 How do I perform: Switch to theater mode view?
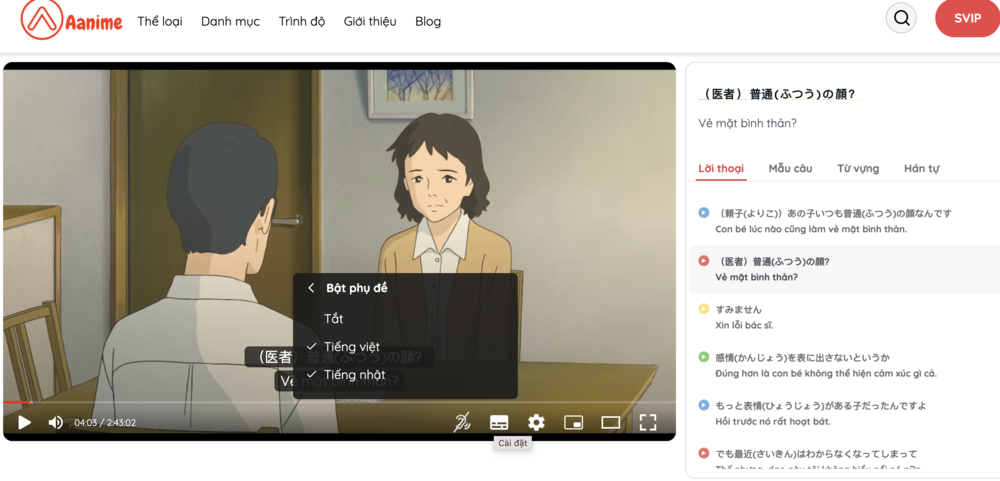610,422
